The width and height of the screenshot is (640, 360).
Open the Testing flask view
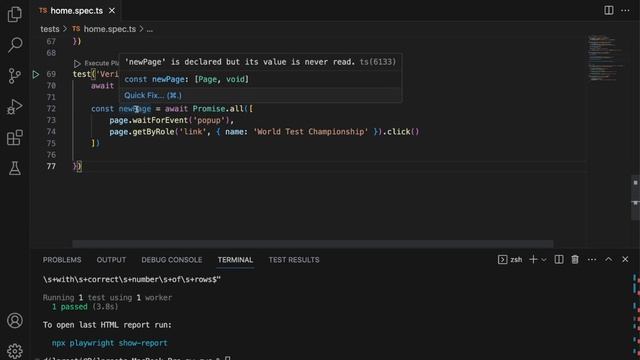point(15,168)
